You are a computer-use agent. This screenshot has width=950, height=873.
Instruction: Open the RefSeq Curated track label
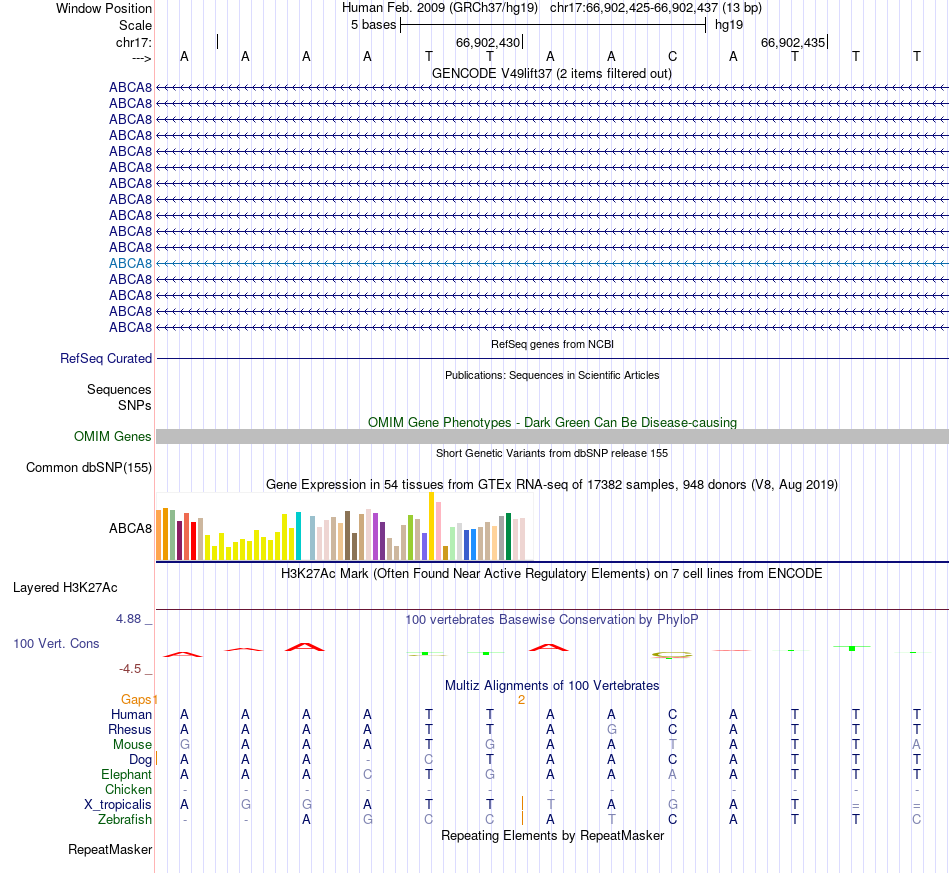click(x=106, y=359)
